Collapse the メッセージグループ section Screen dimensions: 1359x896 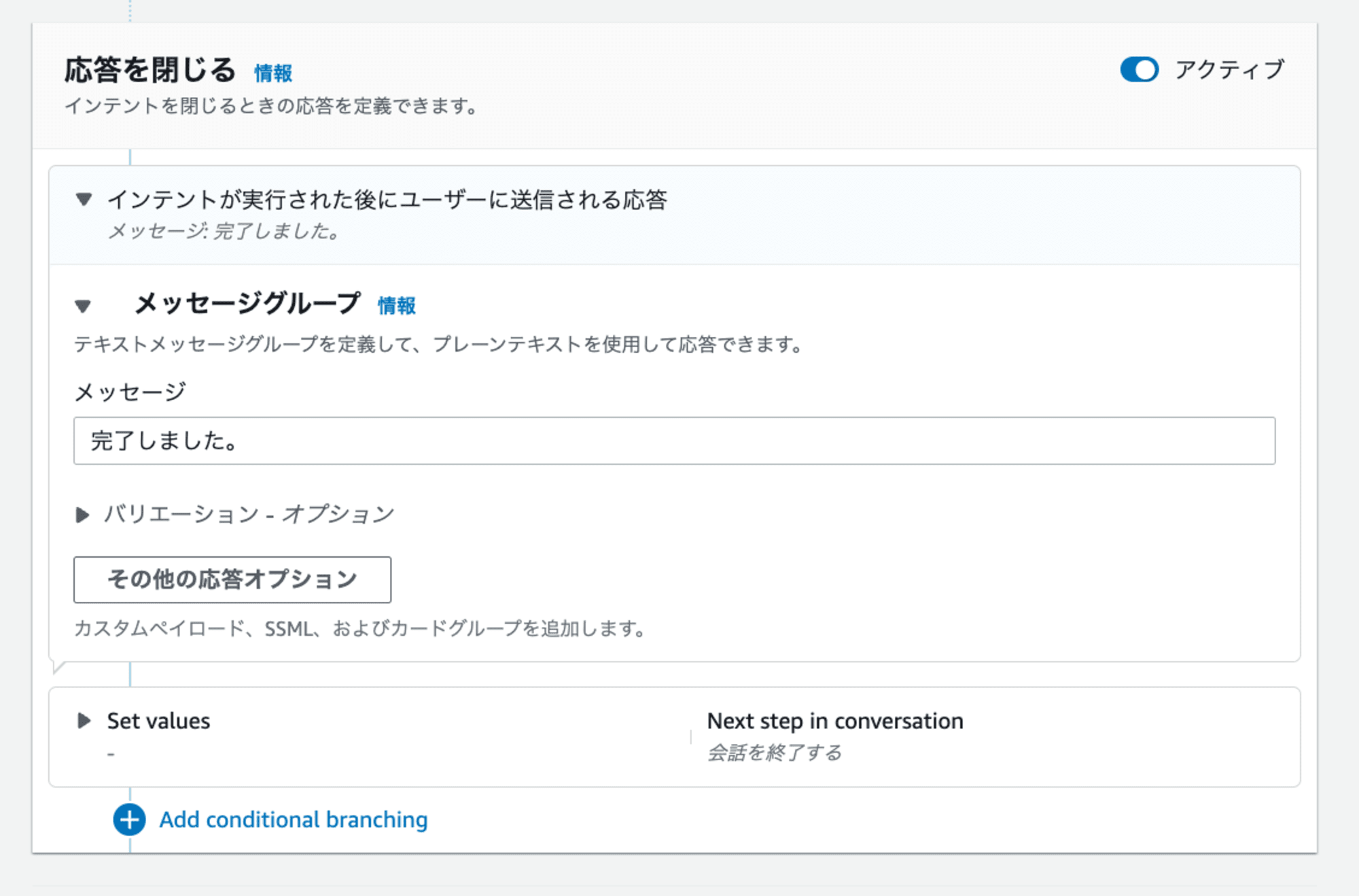[x=83, y=306]
